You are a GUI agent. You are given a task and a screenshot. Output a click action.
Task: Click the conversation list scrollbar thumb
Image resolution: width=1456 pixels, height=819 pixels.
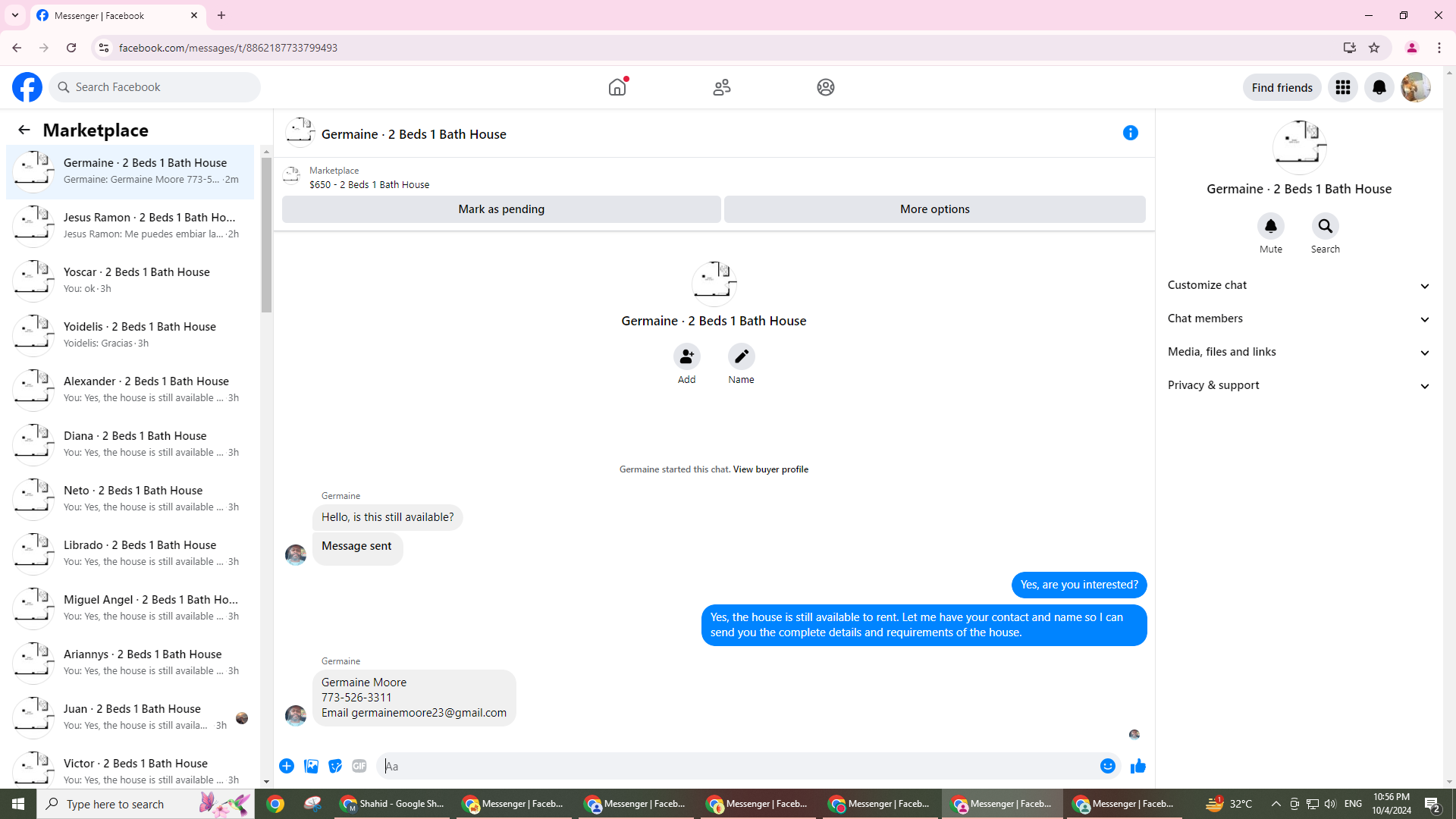(266, 234)
